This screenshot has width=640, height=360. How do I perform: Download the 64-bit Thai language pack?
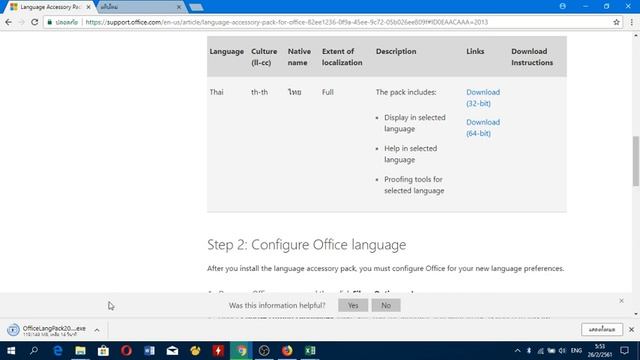click(x=483, y=128)
